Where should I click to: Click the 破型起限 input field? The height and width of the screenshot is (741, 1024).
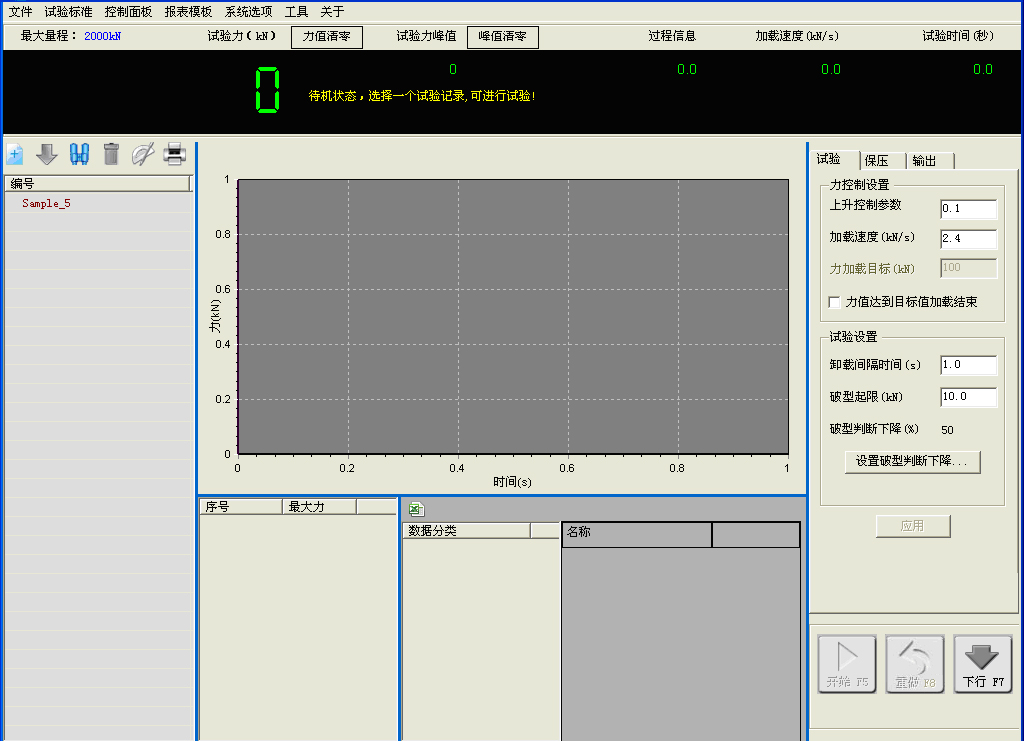pos(968,397)
